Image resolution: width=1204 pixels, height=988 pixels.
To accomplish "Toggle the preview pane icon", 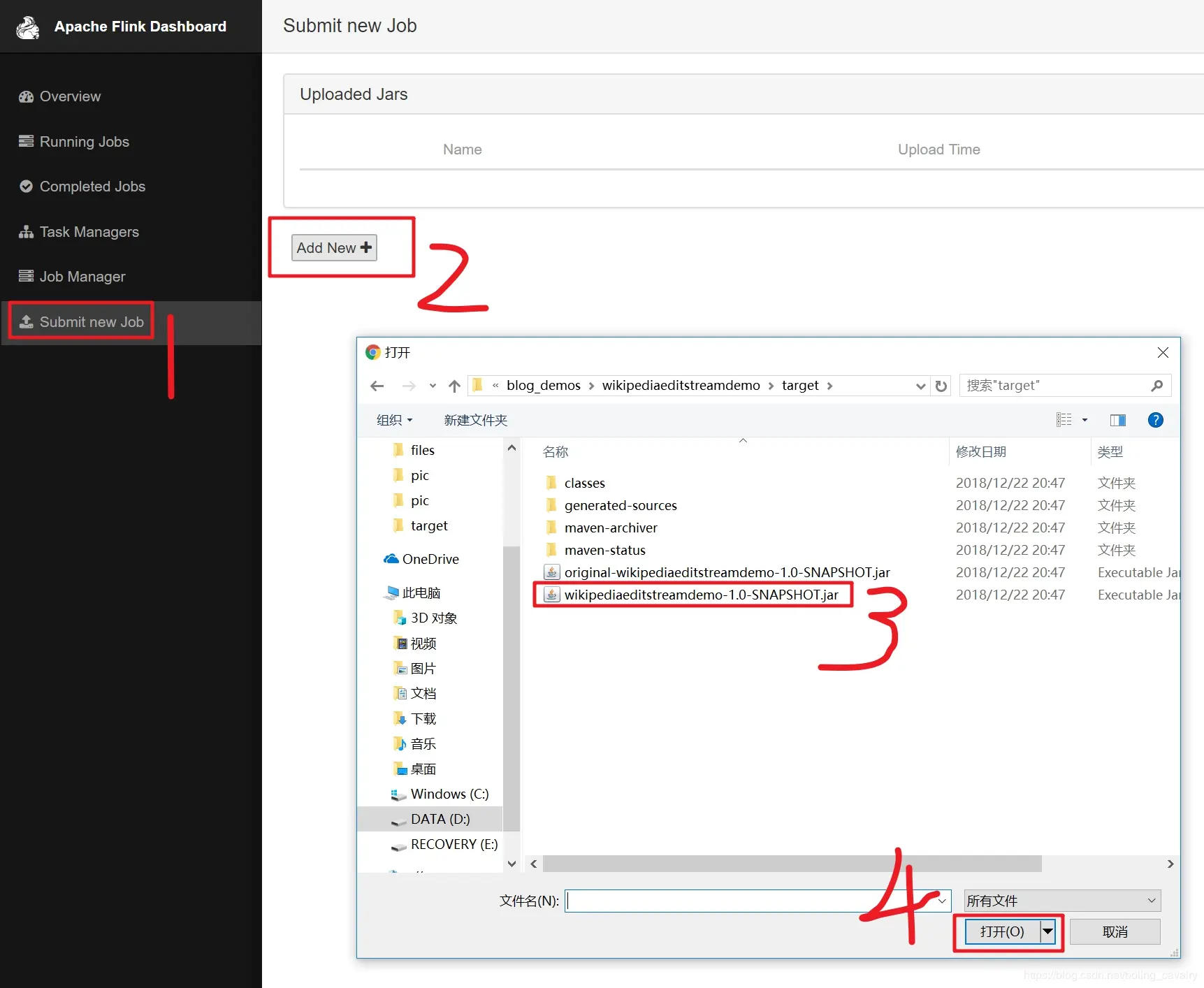I will point(1118,420).
